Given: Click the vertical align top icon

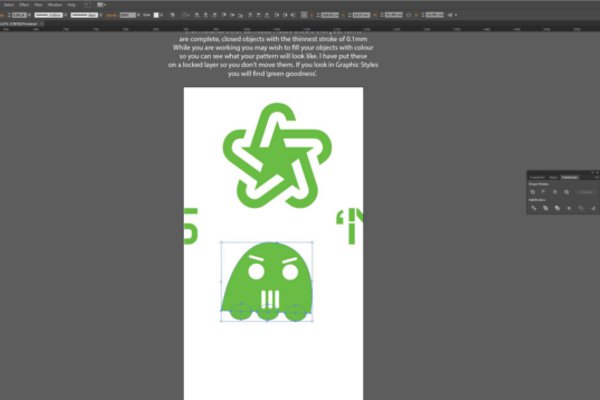Looking at the screenshot, I should pyautogui.click(x=224, y=15).
